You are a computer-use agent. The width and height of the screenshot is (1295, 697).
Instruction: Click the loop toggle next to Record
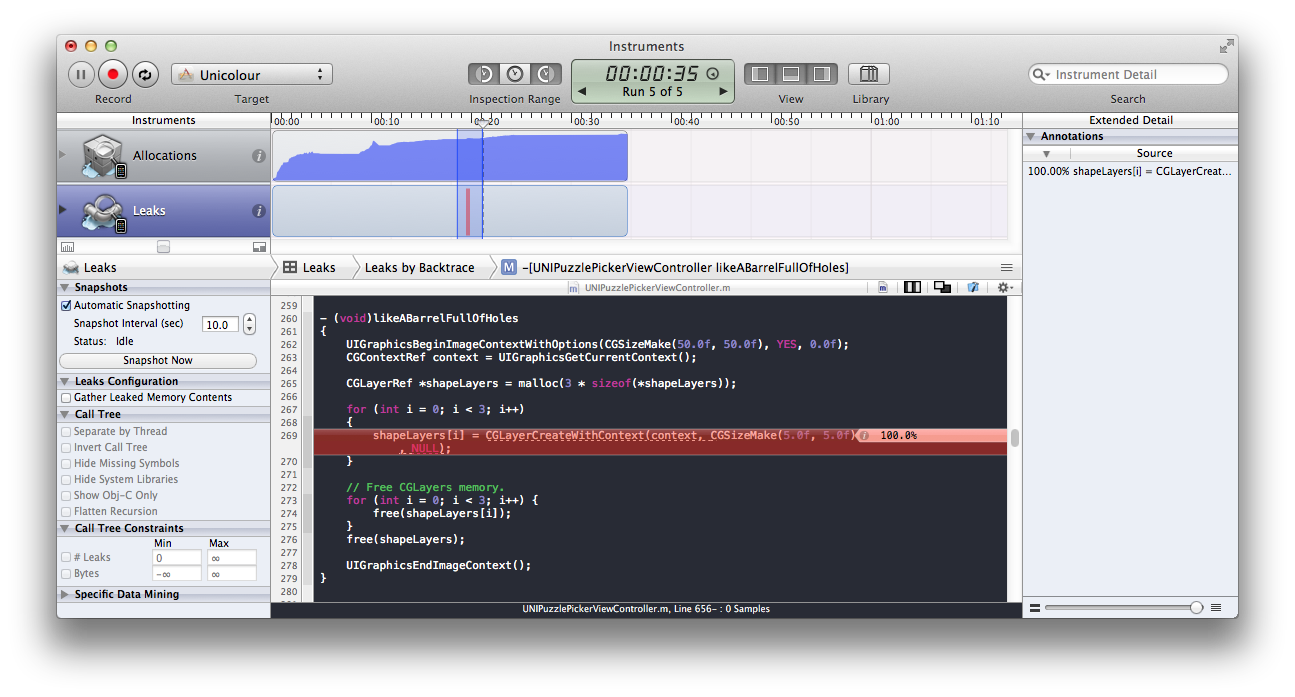pos(145,74)
